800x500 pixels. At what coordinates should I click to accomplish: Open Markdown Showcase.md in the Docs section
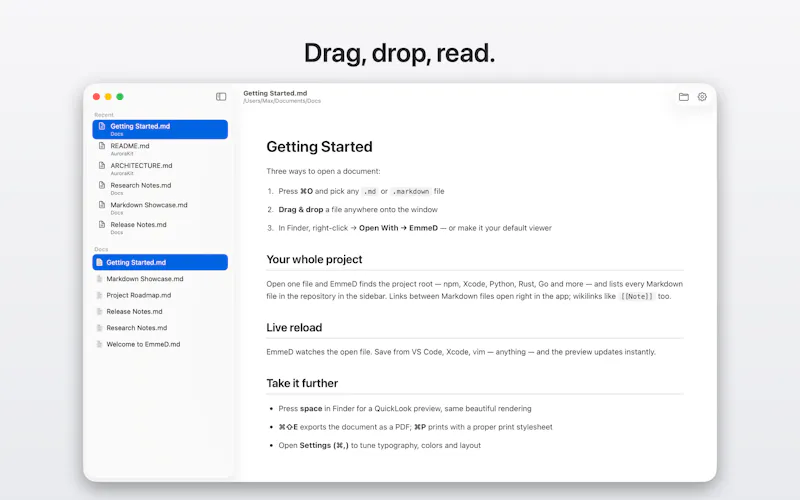160,279
